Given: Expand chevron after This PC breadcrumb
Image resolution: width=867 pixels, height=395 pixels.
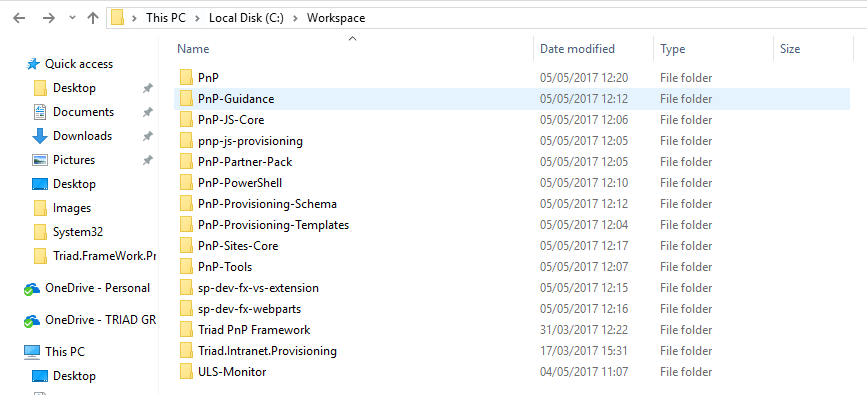Looking at the screenshot, I should (197, 18).
